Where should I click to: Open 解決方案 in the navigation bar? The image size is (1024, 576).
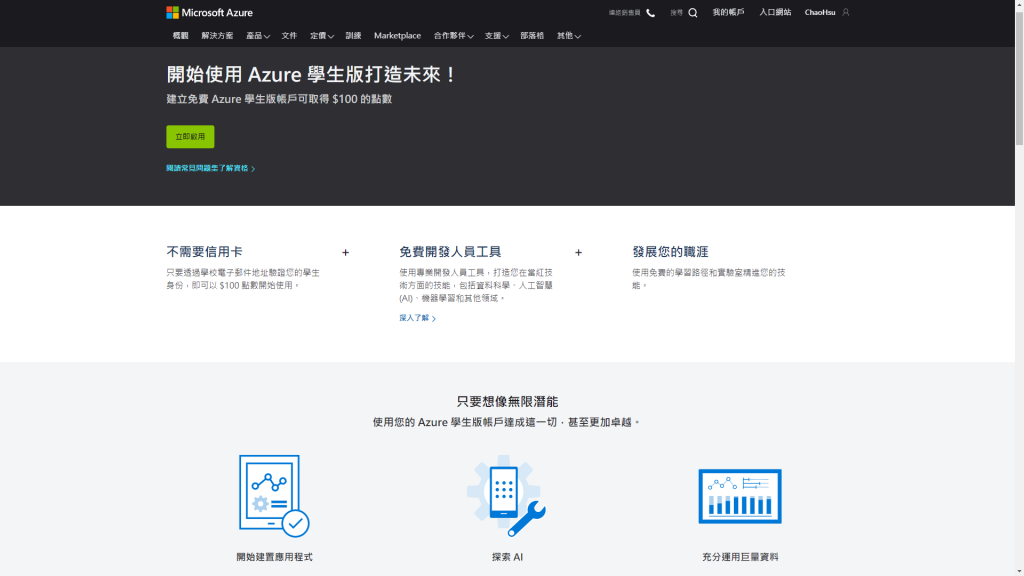(x=217, y=36)
